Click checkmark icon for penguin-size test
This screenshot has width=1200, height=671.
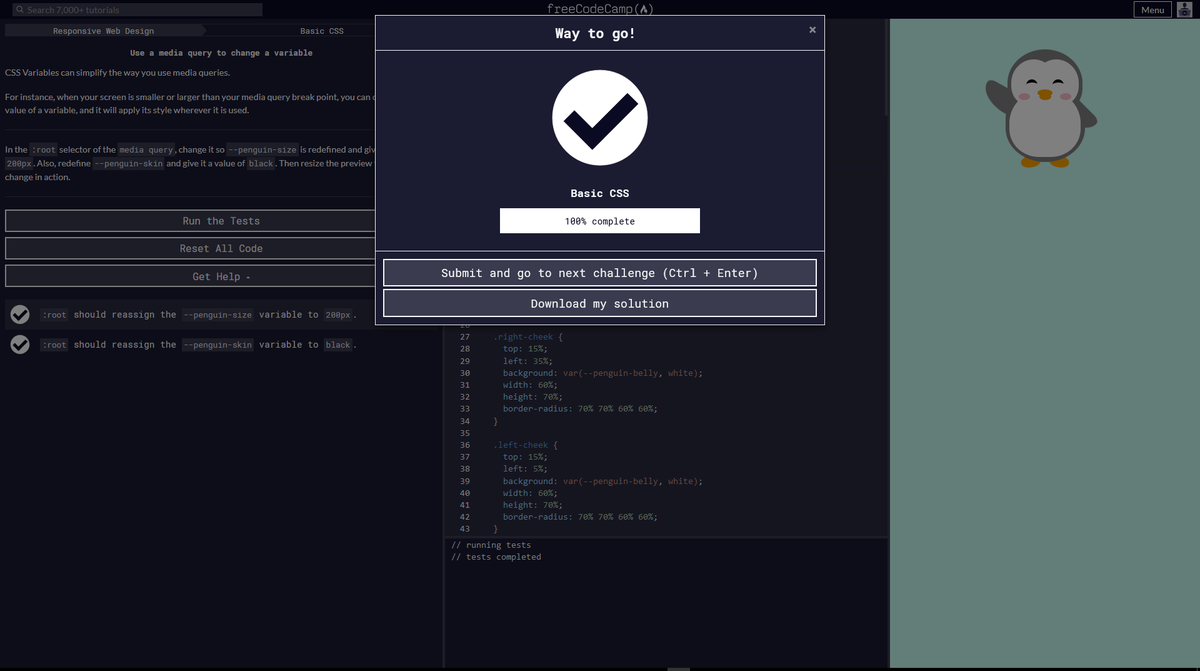point(19,315)
